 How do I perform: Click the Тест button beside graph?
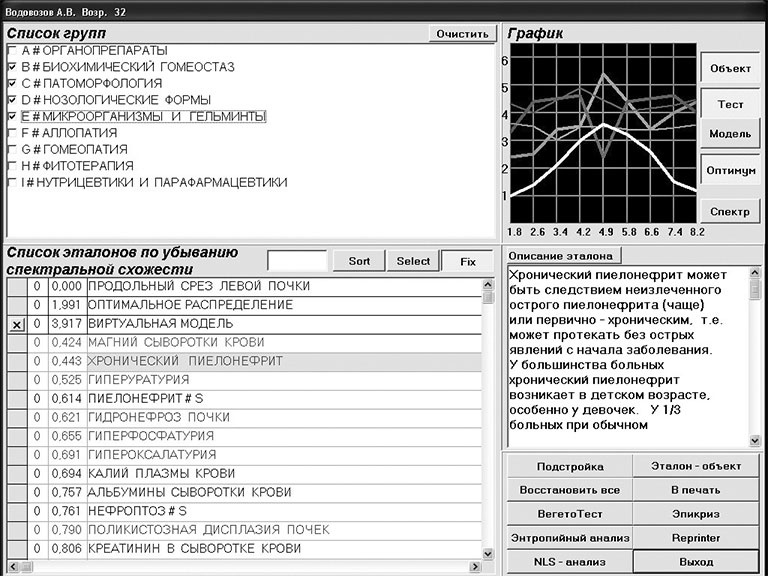[x=730, y=104]
